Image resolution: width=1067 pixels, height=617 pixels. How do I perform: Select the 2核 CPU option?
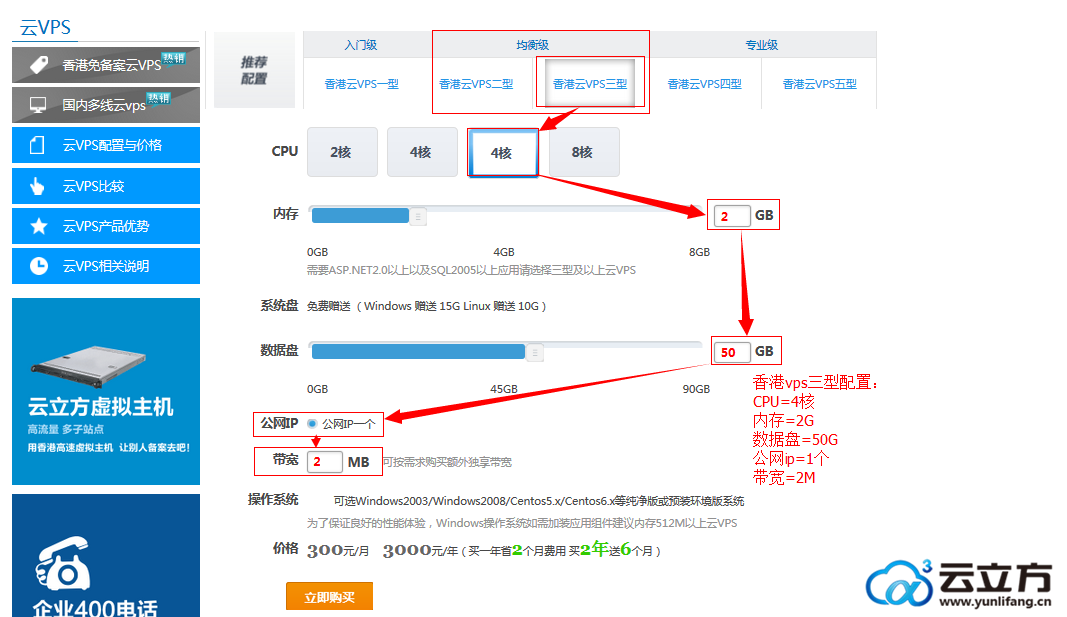(x=342, y=152)
